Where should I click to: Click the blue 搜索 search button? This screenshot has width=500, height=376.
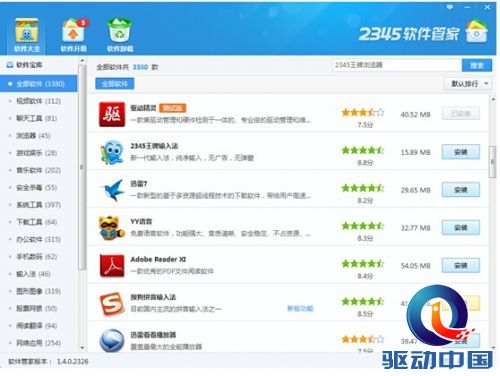coord(477,65)
